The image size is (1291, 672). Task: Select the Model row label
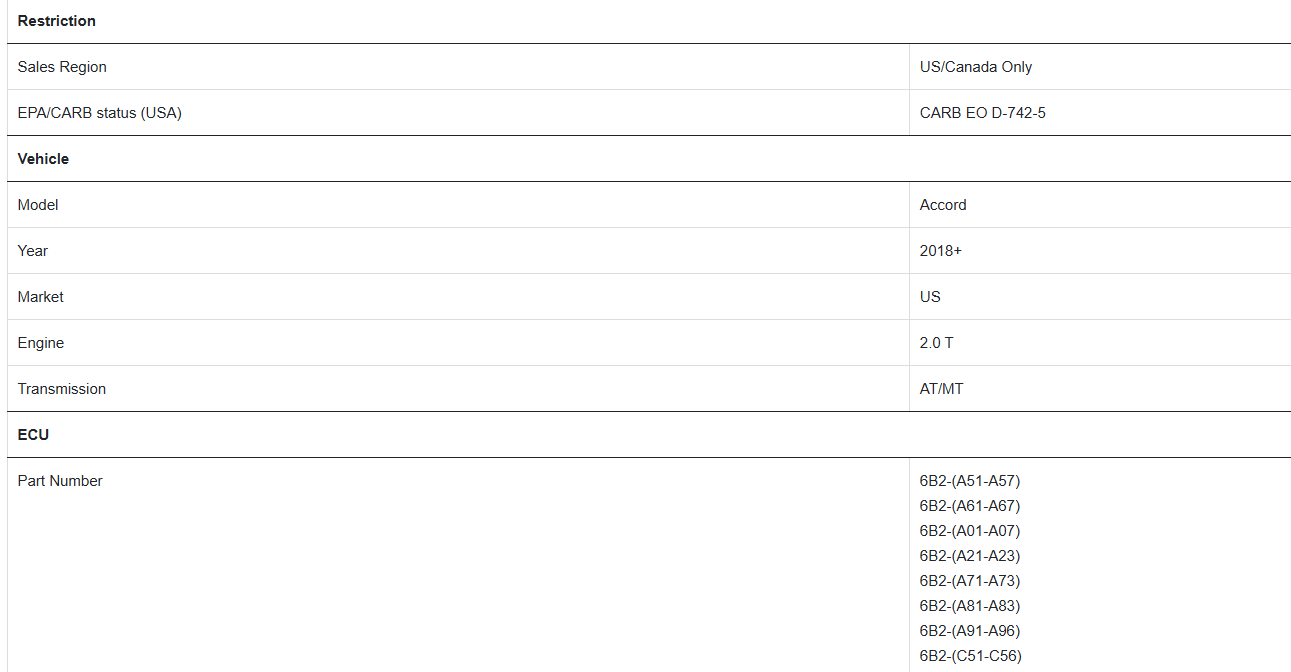(x=38, y=205)
